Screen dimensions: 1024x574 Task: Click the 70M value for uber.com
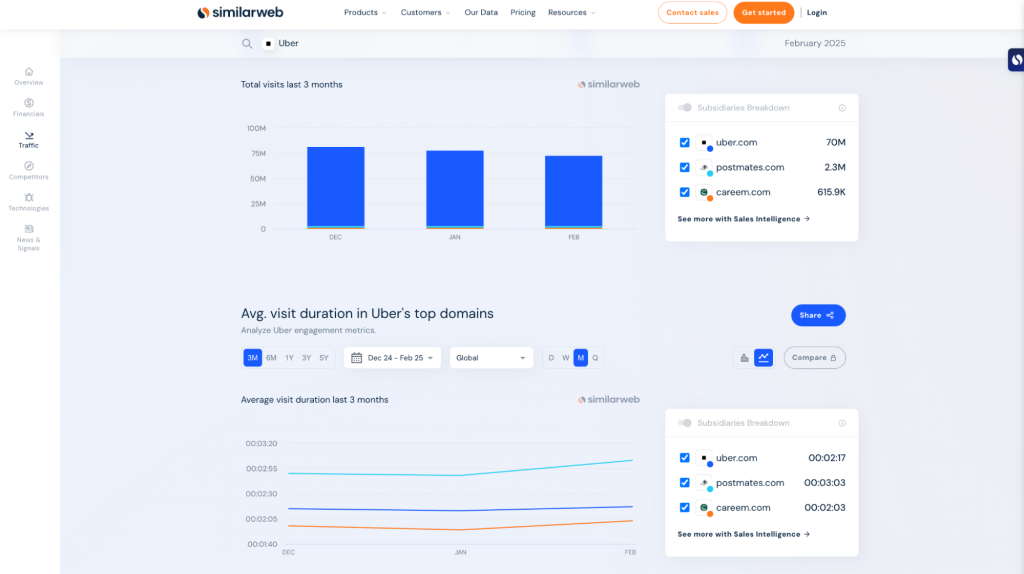coord(835,142)
